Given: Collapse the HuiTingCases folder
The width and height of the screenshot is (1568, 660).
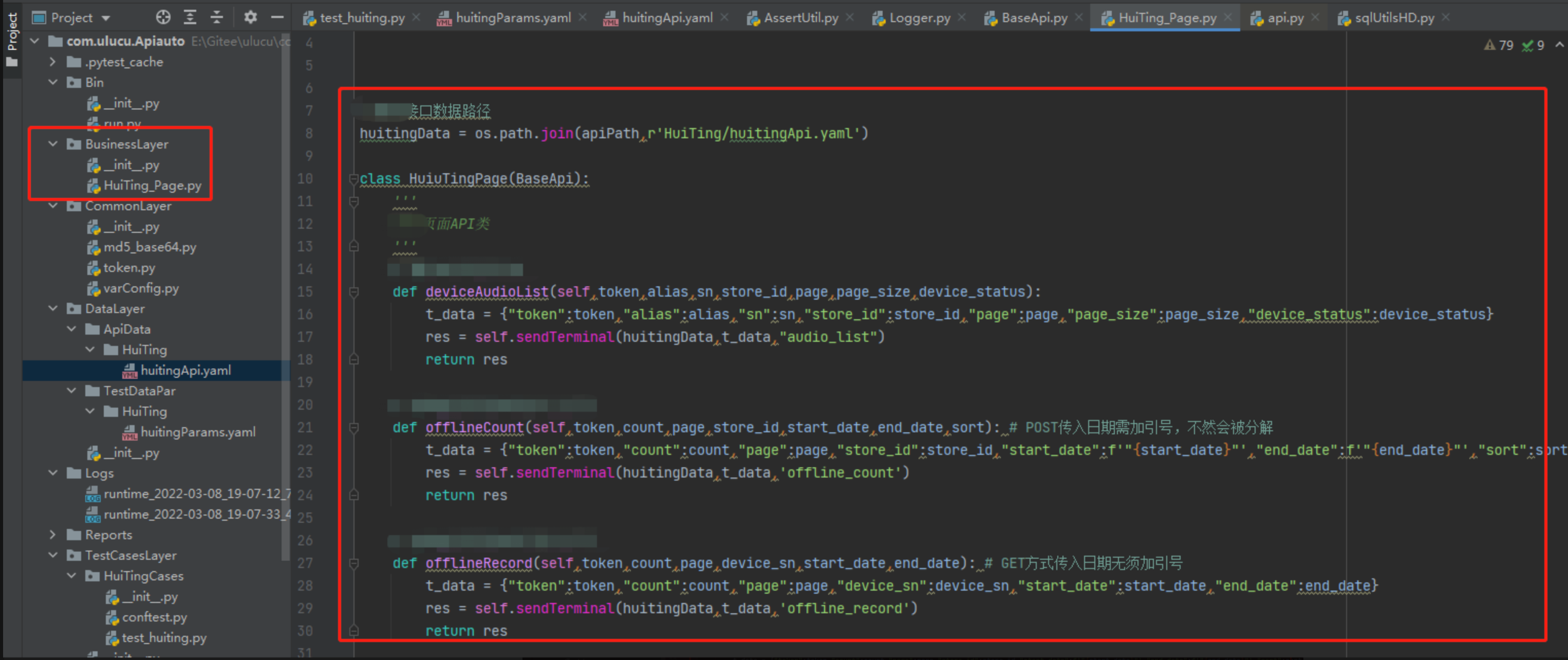Looking at the screenshot, I should (71, 576).
